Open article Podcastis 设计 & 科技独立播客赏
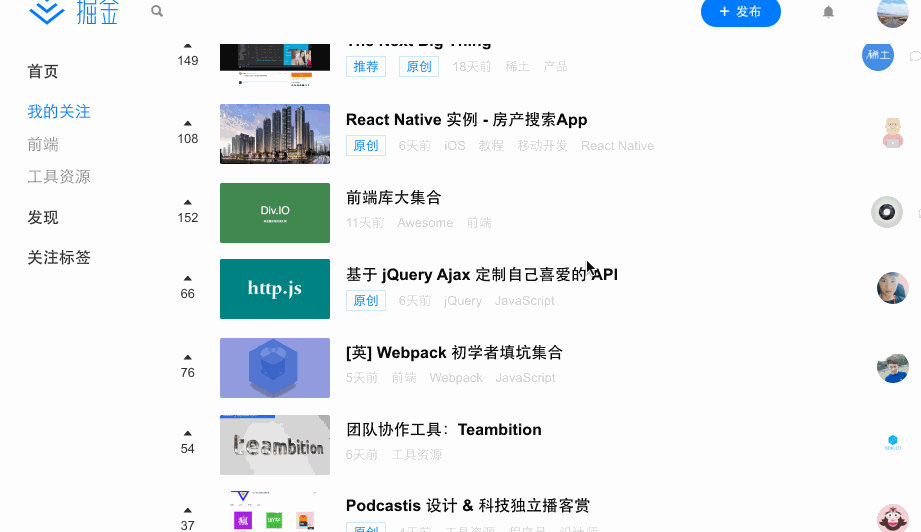Viewport: 921px width, 532px height. tap(468, 506)
